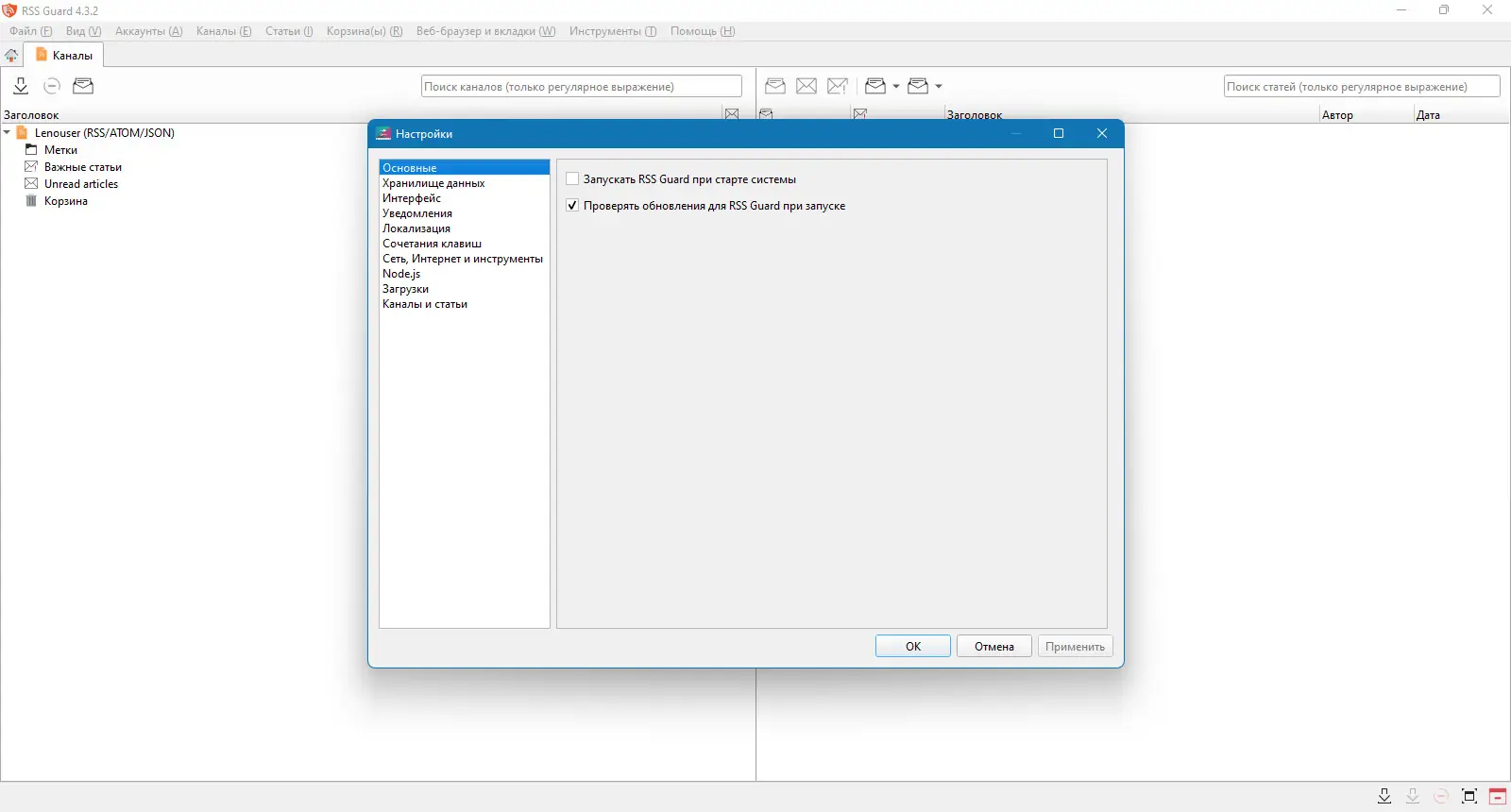Screen dimensions: 1511x812
Task: Select Каналы и статьи settings category
Action: click(464, 304)
